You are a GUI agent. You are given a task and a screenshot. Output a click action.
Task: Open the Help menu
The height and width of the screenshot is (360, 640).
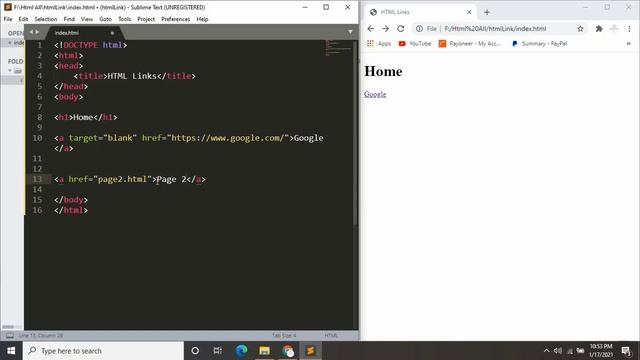tap(202, 19)
